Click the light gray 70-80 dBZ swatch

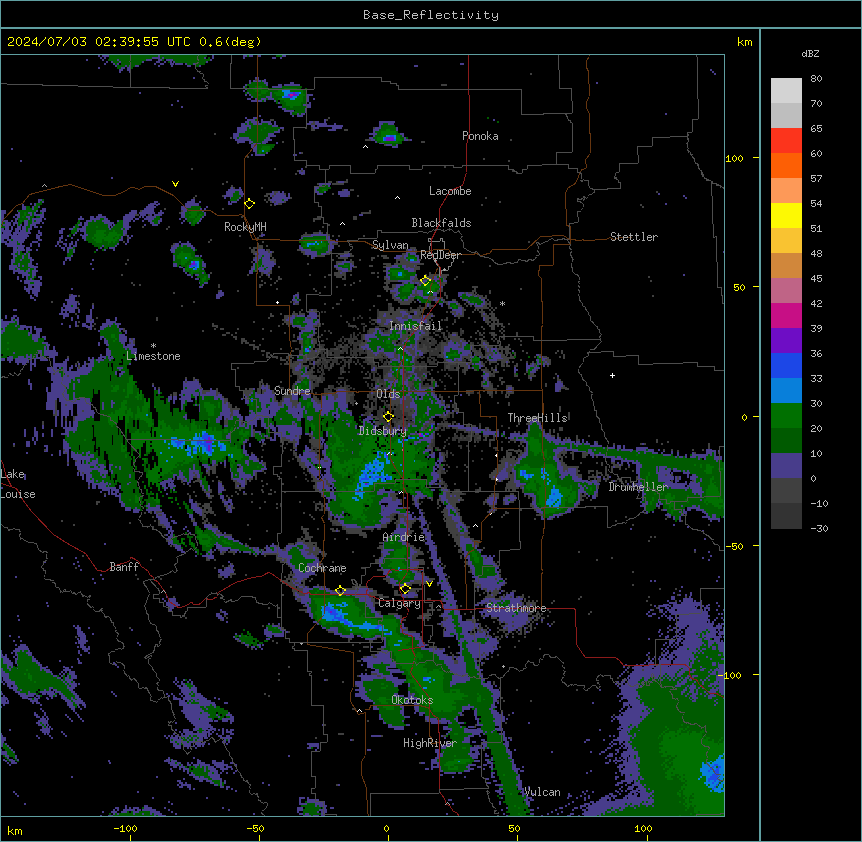pyautogui.click(x=786, y=91)
